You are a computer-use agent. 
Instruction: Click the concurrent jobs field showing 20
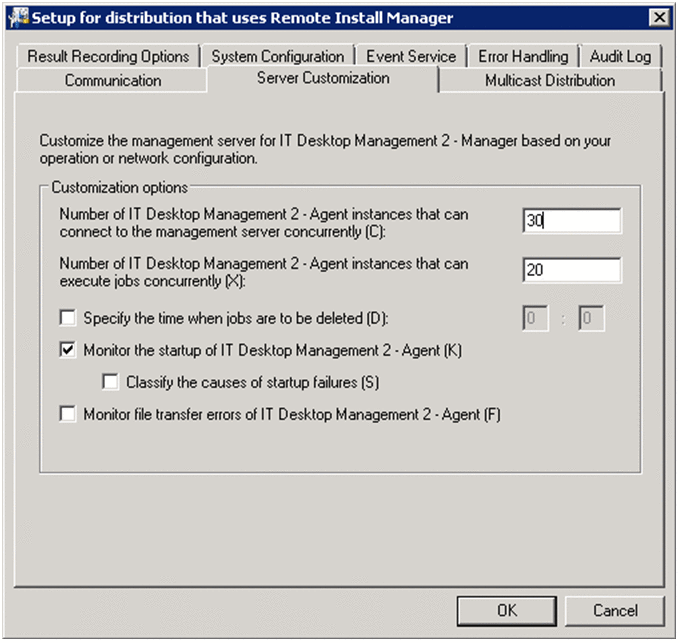coord(571,270)
